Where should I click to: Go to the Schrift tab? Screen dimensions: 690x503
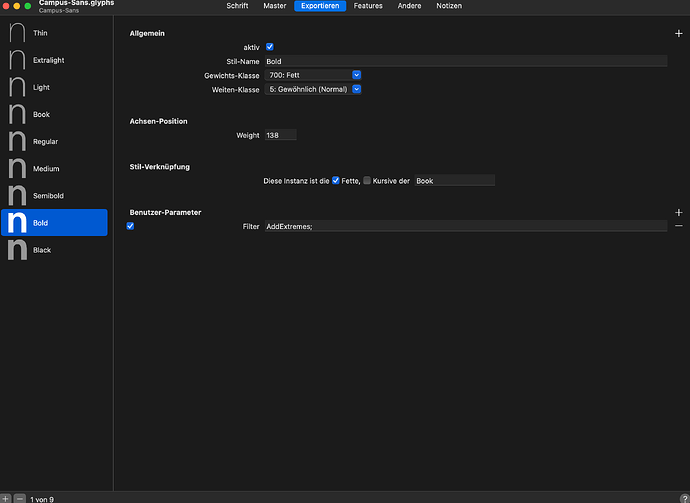pyautogui.click(x=237, y=6)
